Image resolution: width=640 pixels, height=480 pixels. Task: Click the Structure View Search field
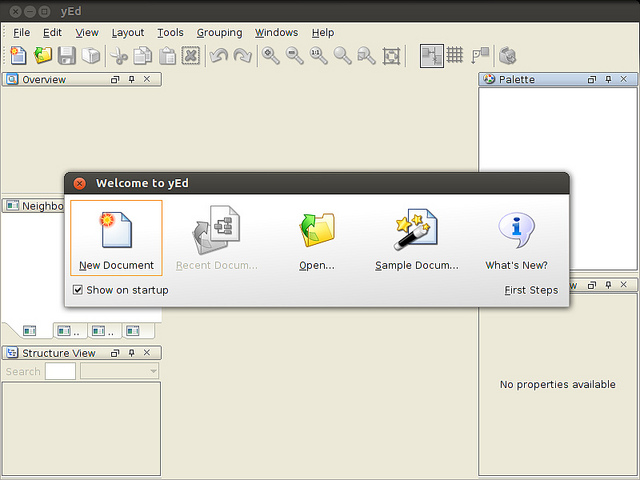60,371
